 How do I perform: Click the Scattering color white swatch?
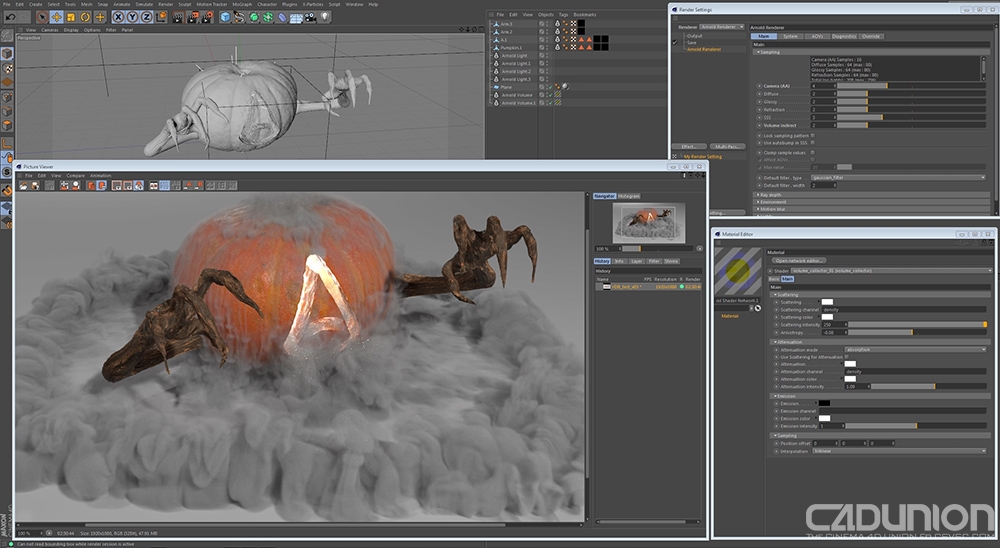click(x=827, y=317)
